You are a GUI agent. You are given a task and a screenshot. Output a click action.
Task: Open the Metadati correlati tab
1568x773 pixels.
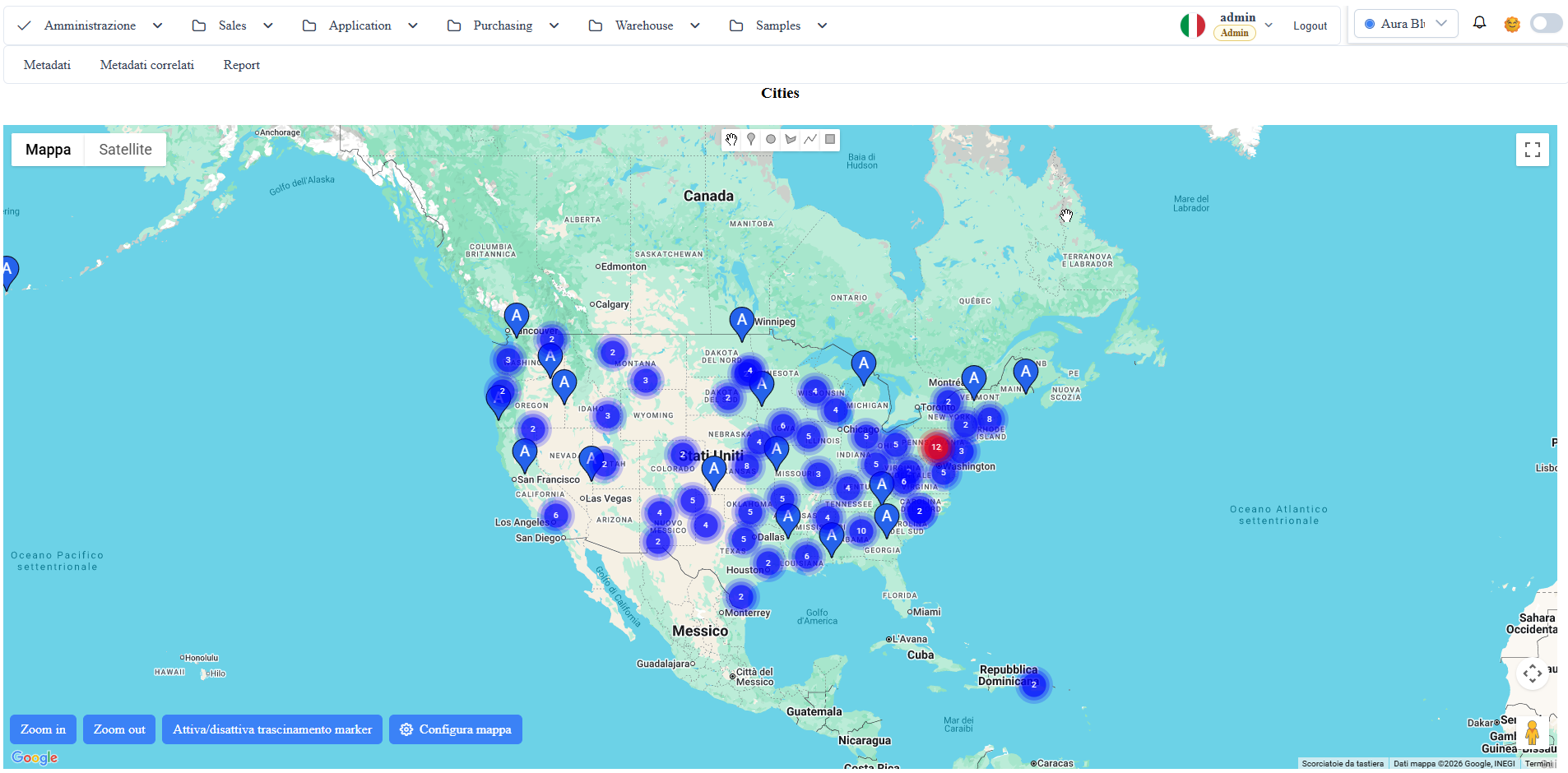(x=147, y=65)
